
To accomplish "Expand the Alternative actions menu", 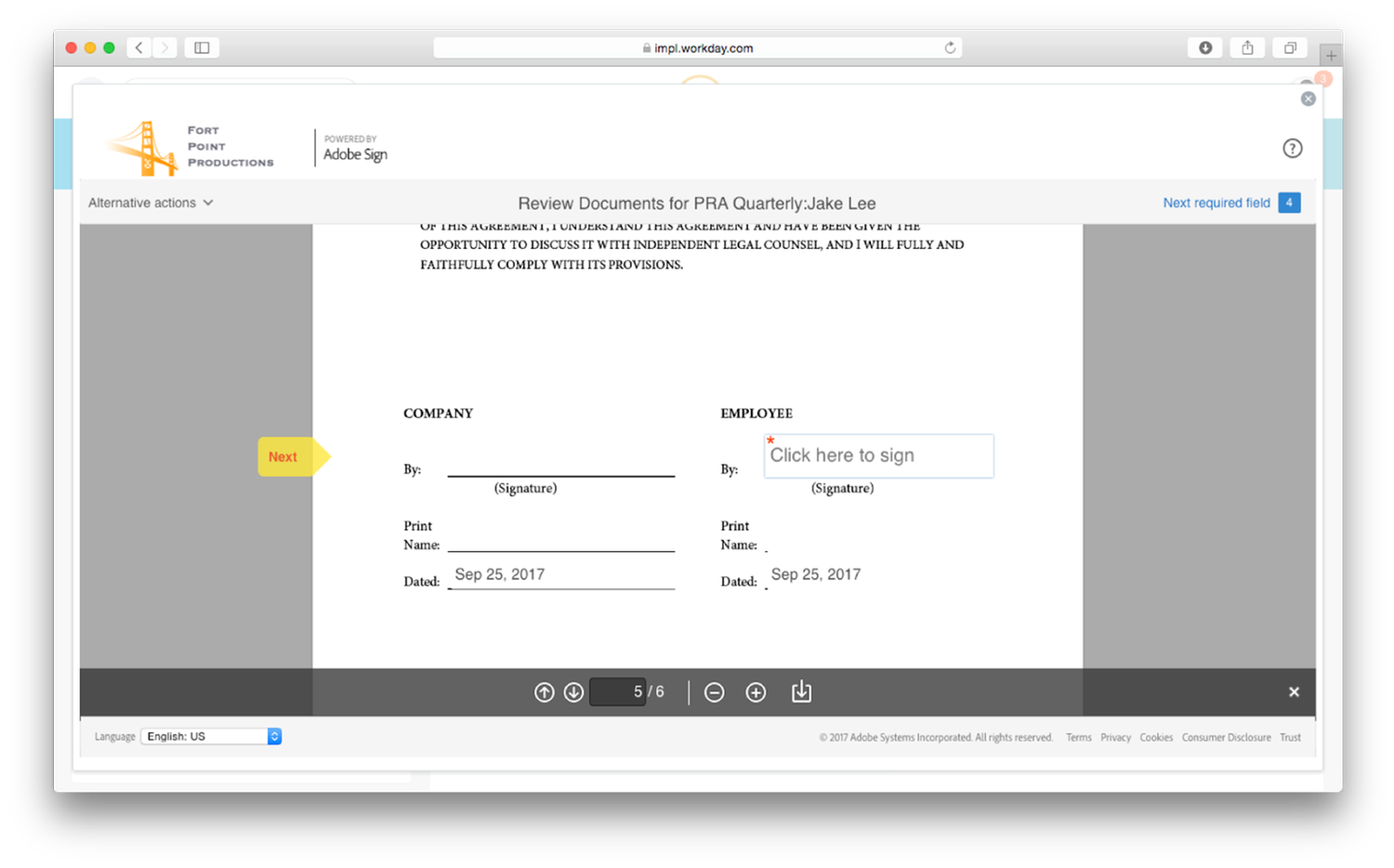I will point(150,202).
